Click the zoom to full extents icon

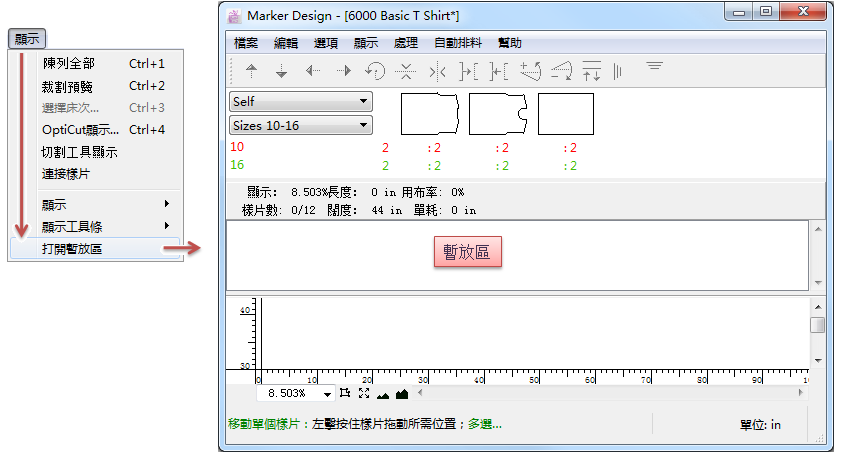[364, 394]
